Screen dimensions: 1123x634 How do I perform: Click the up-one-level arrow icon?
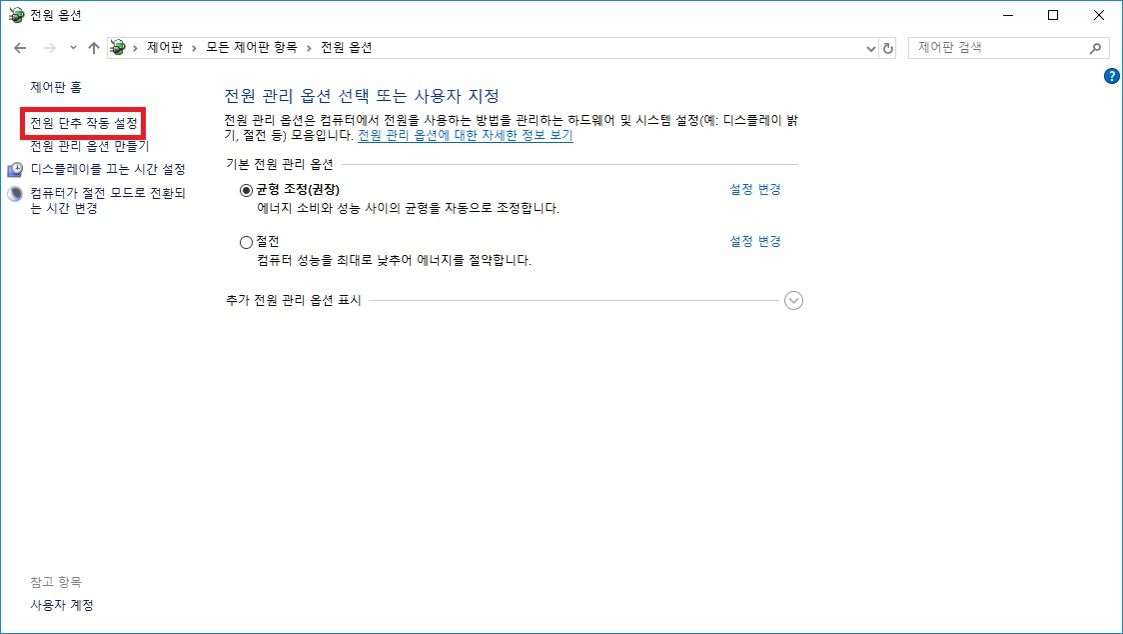pyautogui.click(x=93, y=48)
